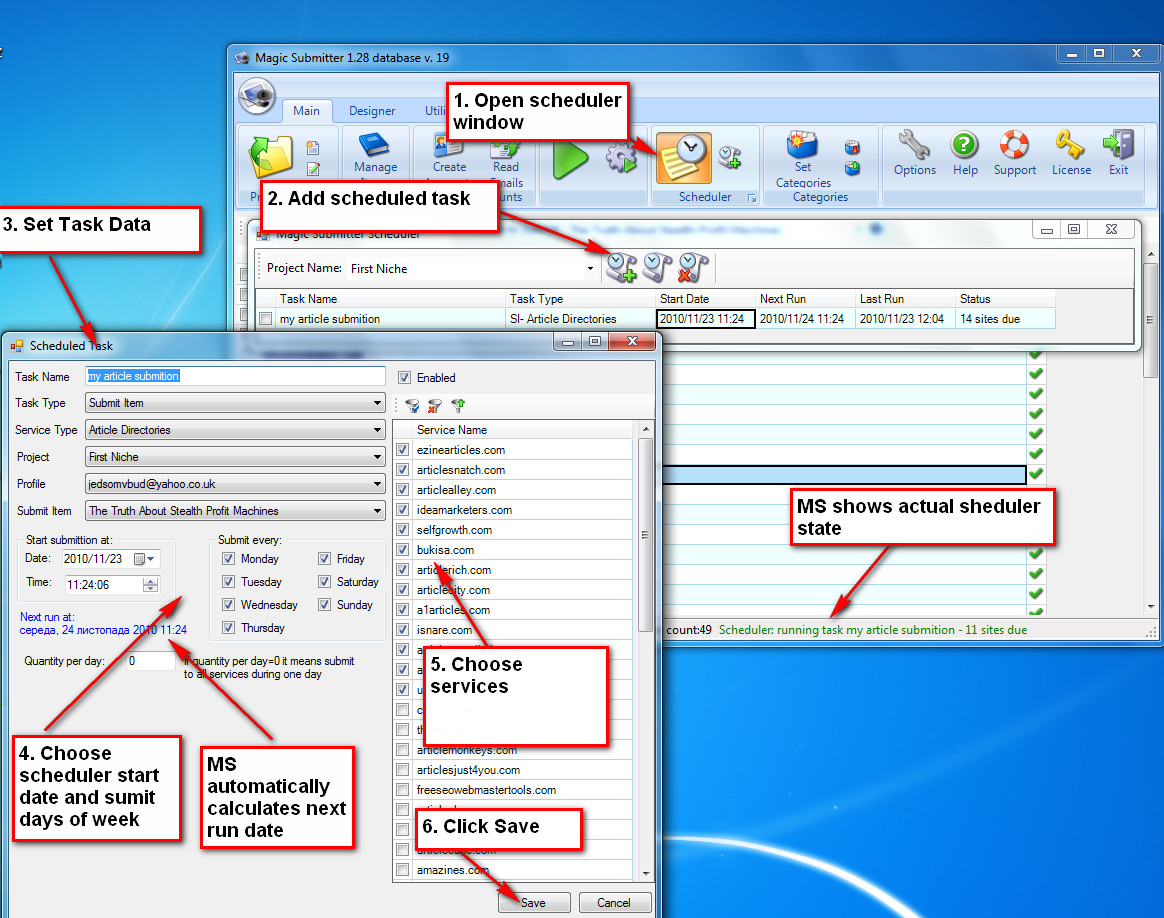Delete scheduled task toolbar icon

coord(693,268)
